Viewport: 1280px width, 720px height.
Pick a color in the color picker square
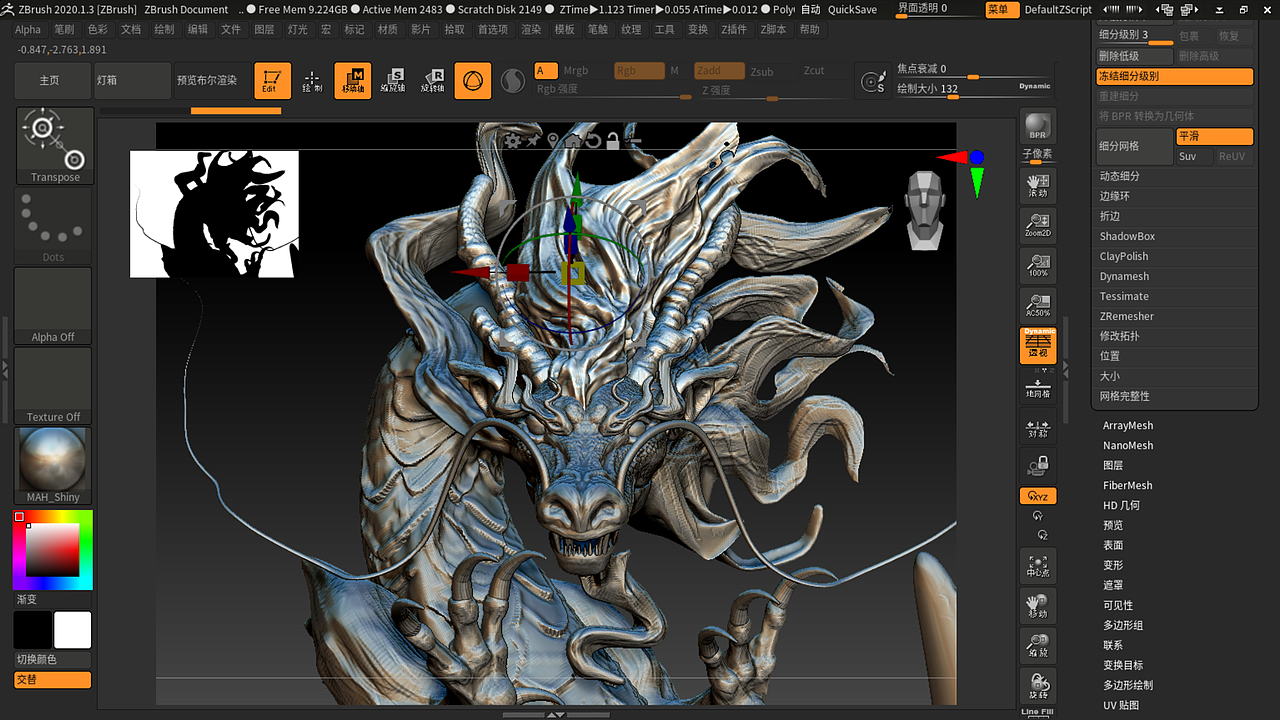[x=52, y=549]
